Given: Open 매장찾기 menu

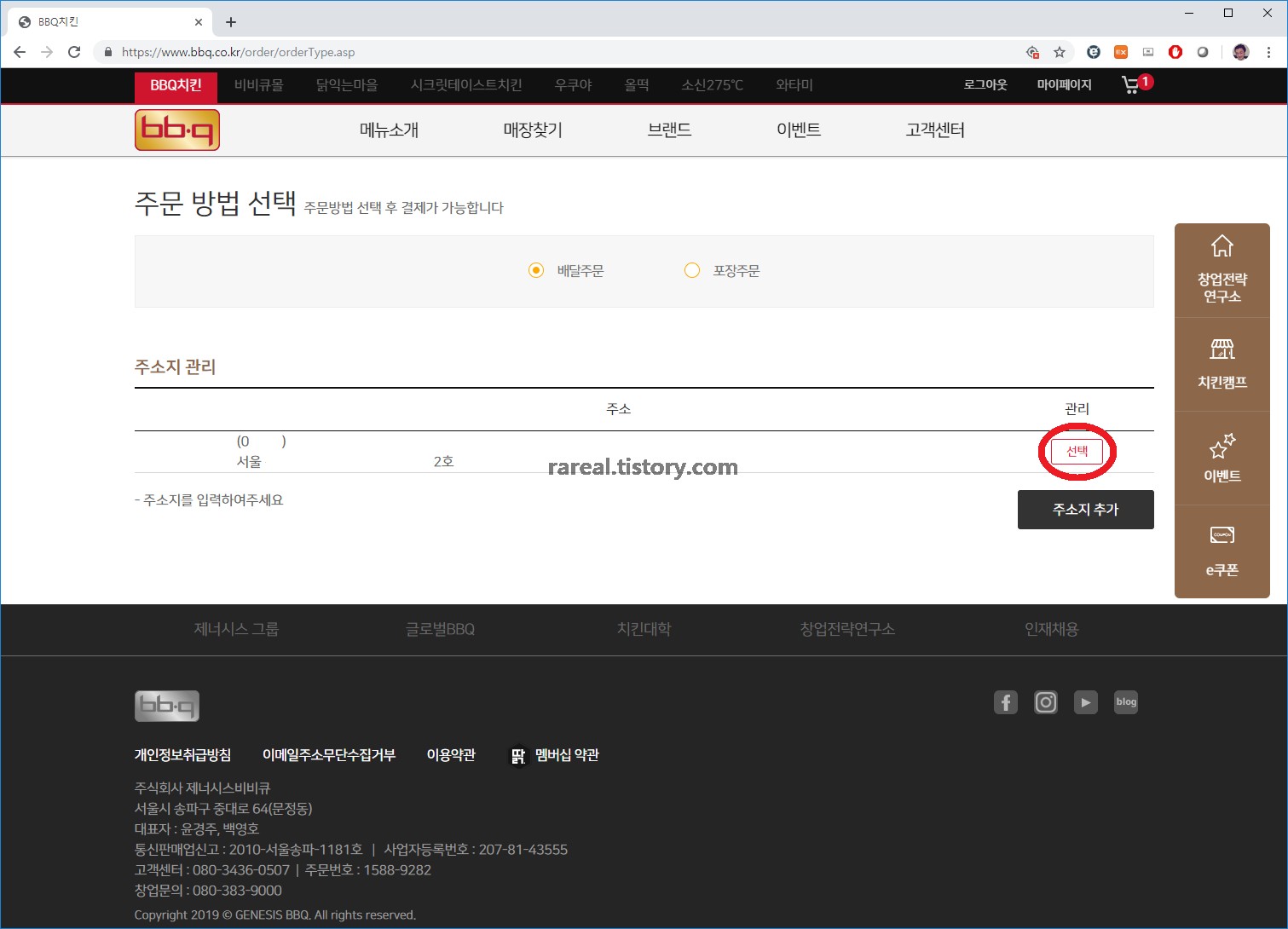Looking at the screenshot, I should tap(533, 130).
